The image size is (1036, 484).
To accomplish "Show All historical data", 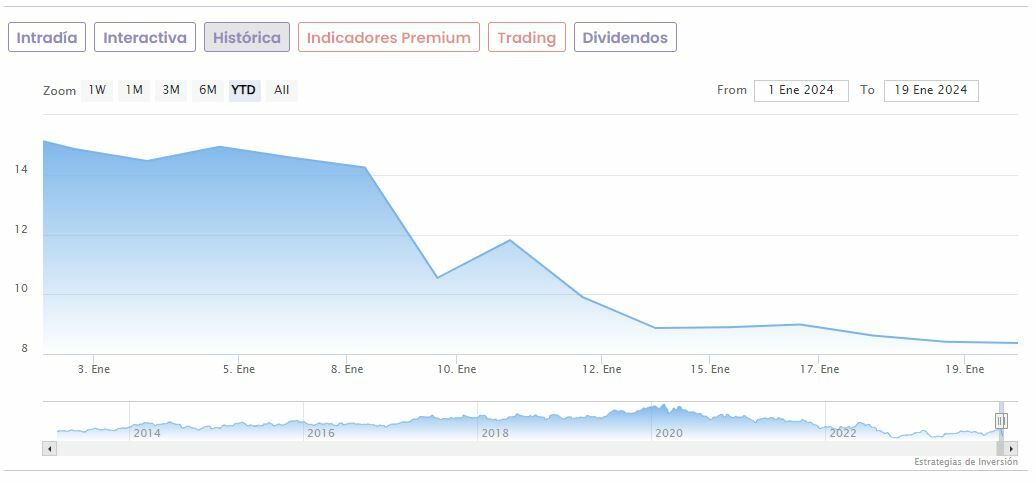I will tap(282, 90).
